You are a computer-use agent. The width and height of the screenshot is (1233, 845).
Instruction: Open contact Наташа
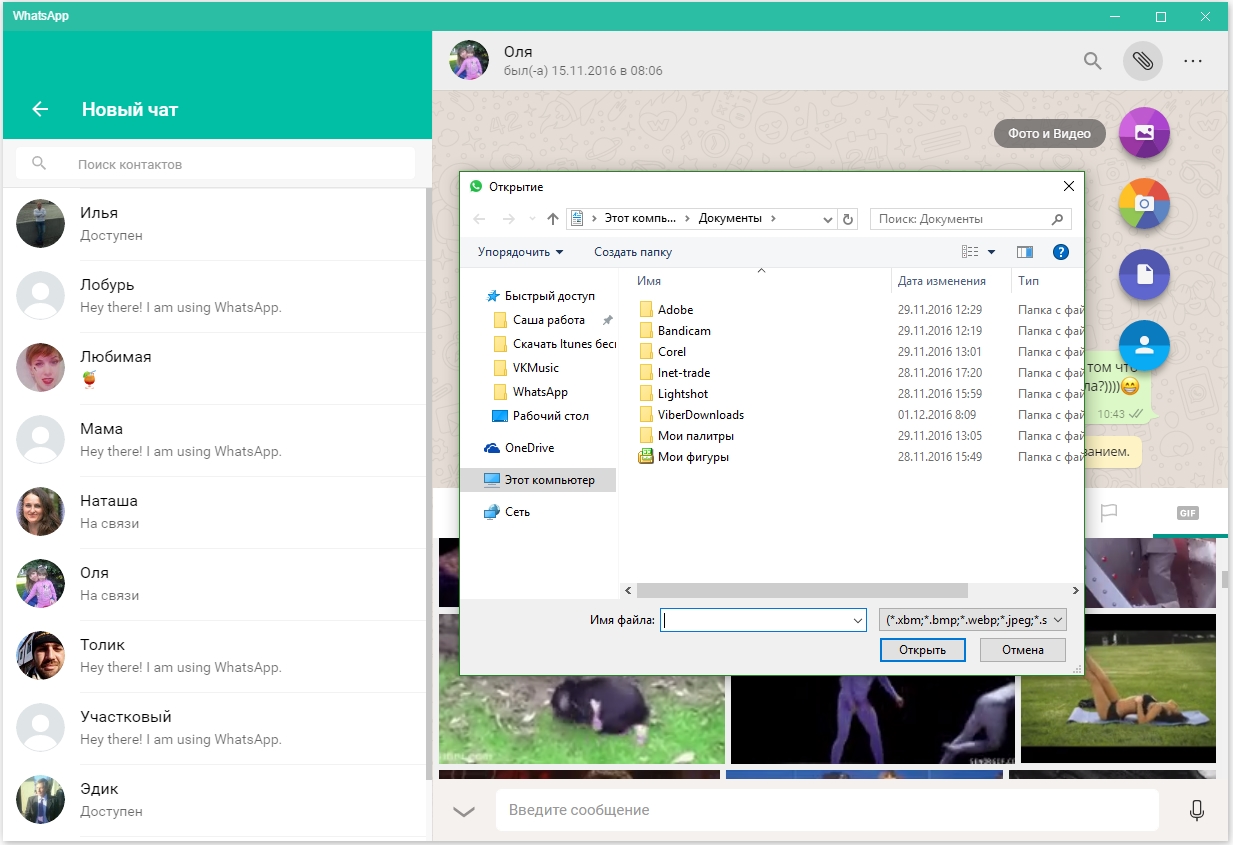pos(215,512)
